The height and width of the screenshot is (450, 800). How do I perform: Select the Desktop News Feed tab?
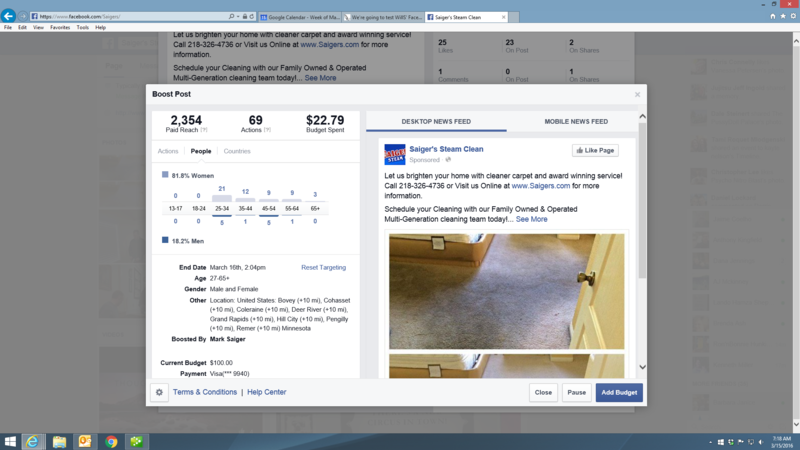click(436, 121)
